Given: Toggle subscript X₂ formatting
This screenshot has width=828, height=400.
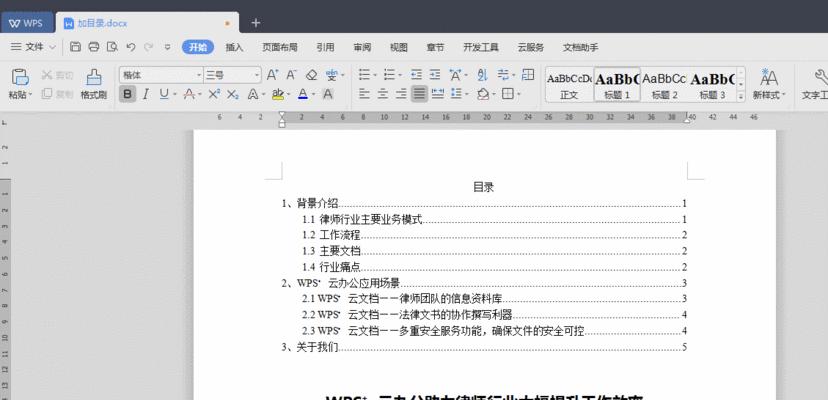Looking at the screenshot, I should [233, 94].
